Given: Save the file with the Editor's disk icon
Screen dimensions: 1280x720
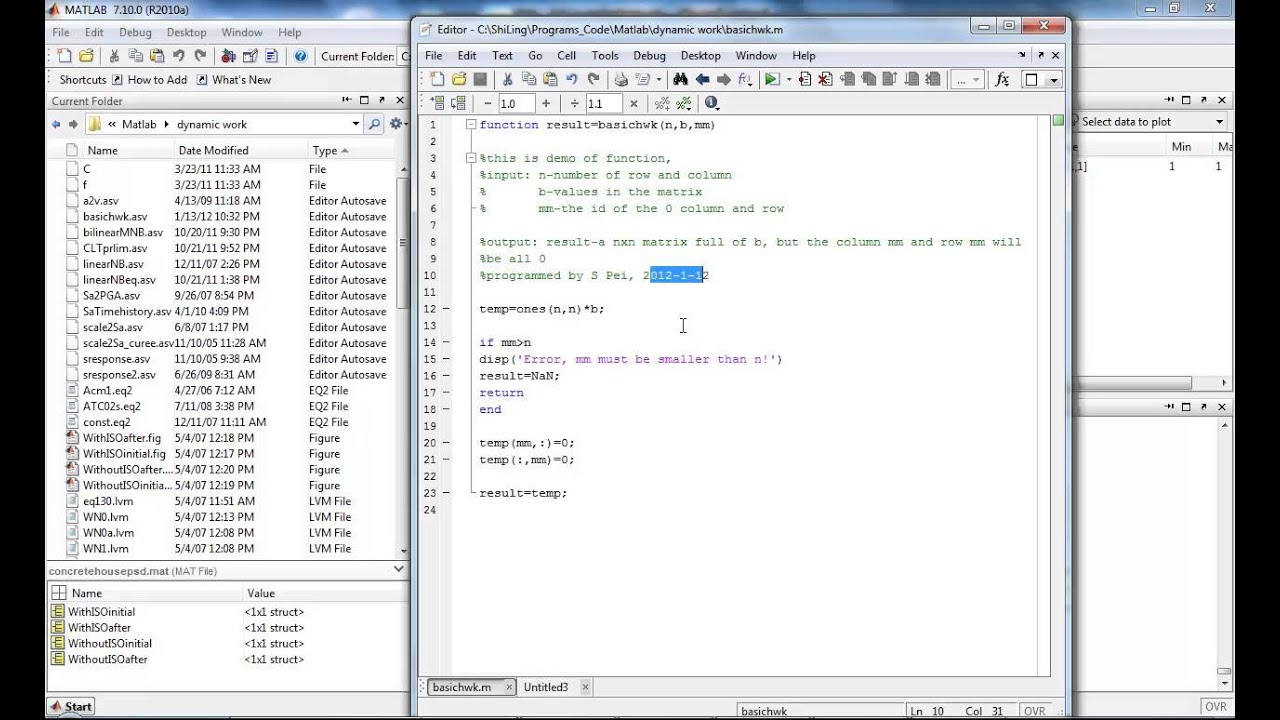Looking at the screenshot, I should pos(480,80).
